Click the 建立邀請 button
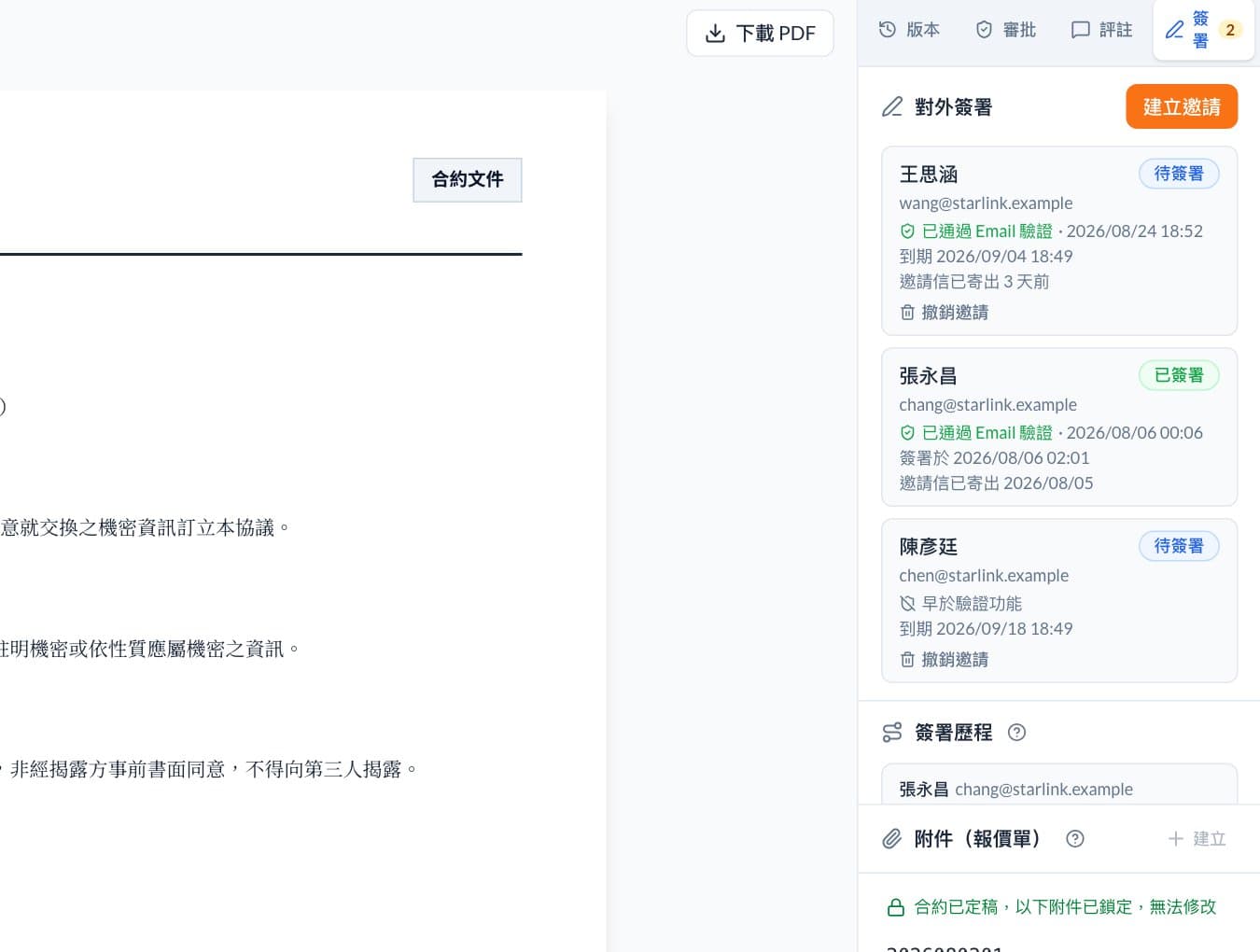The height and width of the screenshot is (952, 1260). tap(1182, 106)
